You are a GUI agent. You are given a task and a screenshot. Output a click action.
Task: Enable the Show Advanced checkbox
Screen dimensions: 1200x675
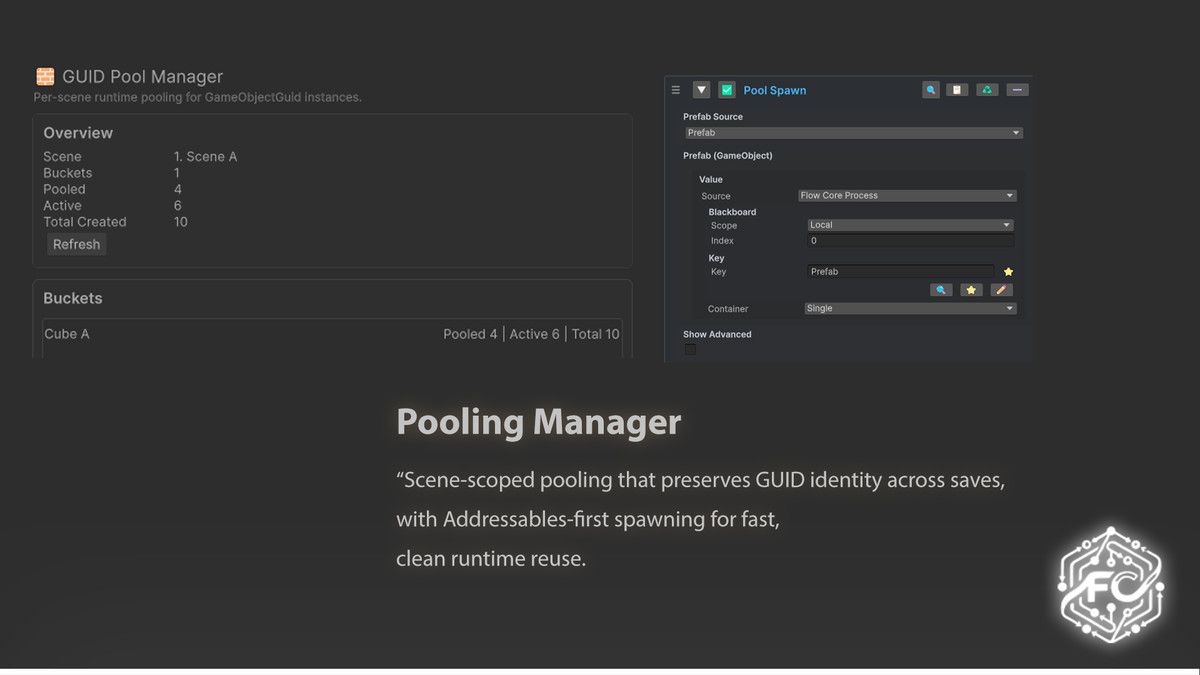pyautogui.click(x=690, y=350)
